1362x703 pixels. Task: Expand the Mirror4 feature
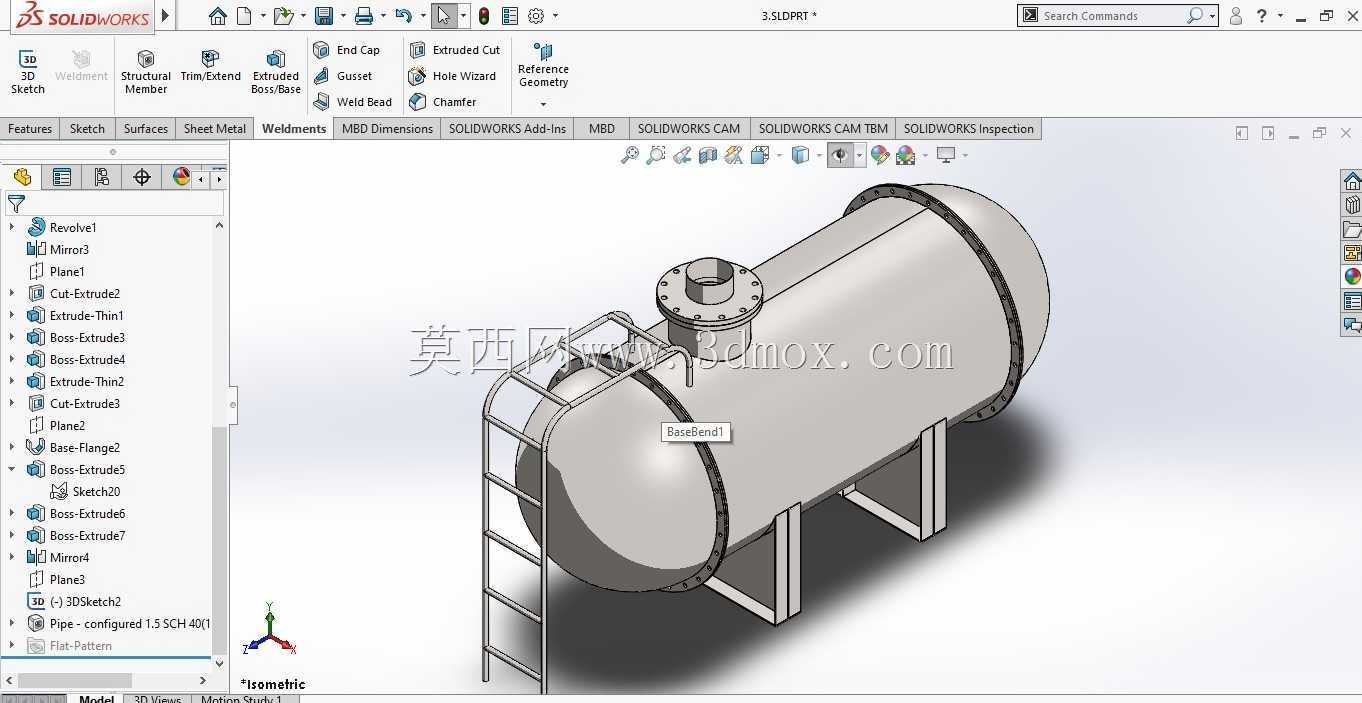12,557
